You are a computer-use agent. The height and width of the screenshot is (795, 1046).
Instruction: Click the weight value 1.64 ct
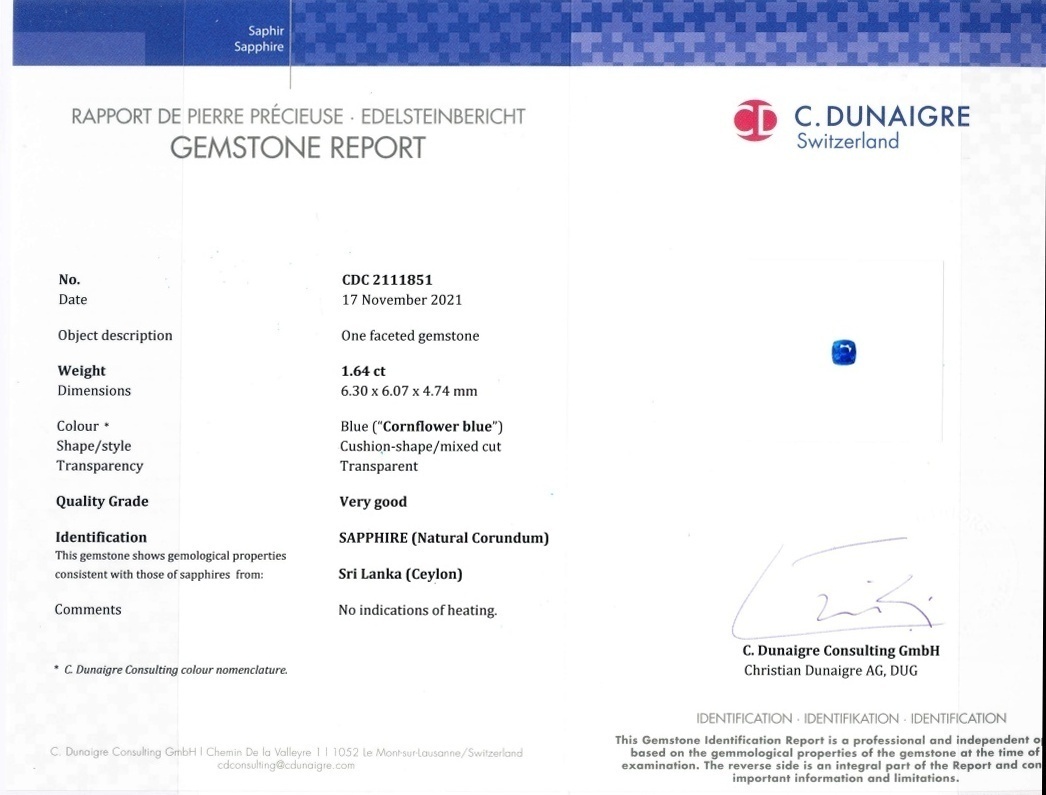[363, 371]
